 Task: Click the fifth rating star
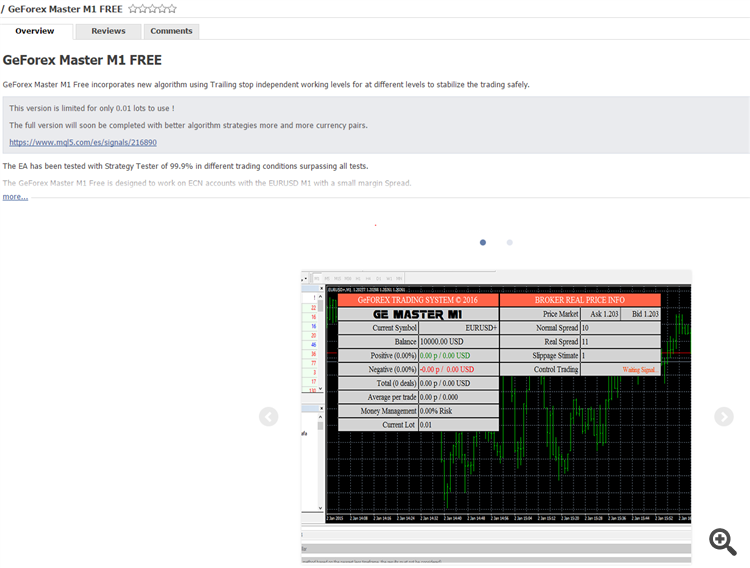coord(172,9)
